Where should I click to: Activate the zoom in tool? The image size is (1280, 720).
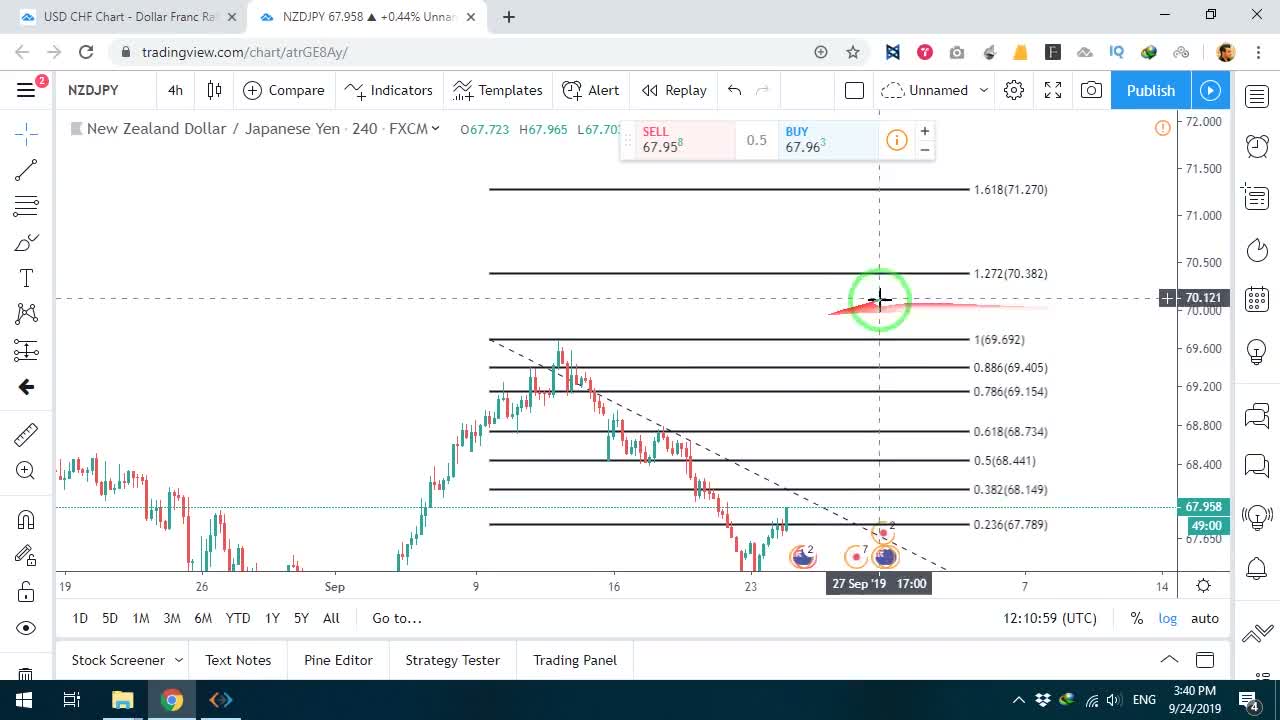[27, 470]
